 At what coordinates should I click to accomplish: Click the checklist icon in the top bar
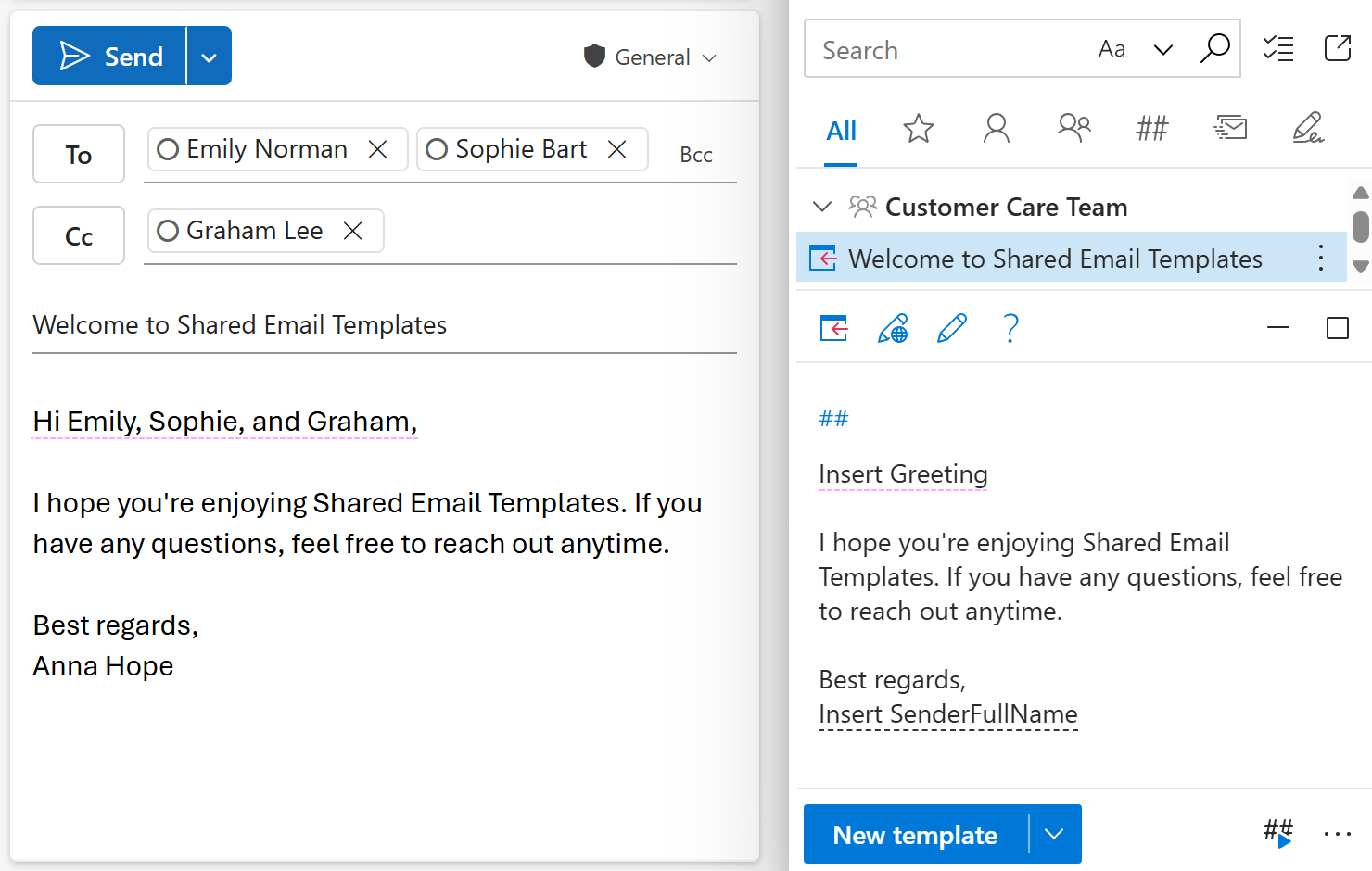pos(1278,48)
